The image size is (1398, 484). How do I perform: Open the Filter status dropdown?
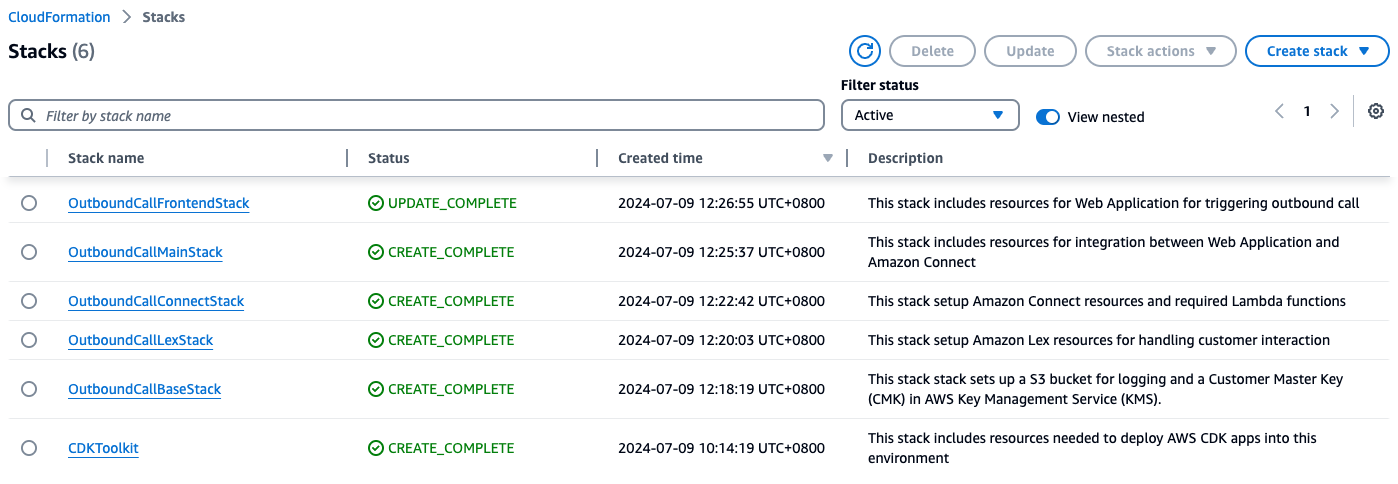(929, 115)
